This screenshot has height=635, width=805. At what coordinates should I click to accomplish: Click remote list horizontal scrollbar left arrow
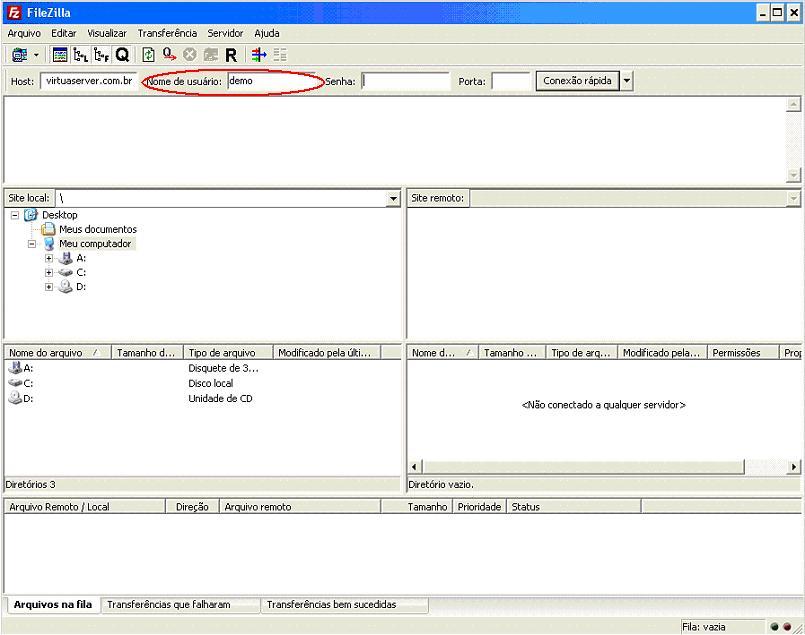coord(415,467)
